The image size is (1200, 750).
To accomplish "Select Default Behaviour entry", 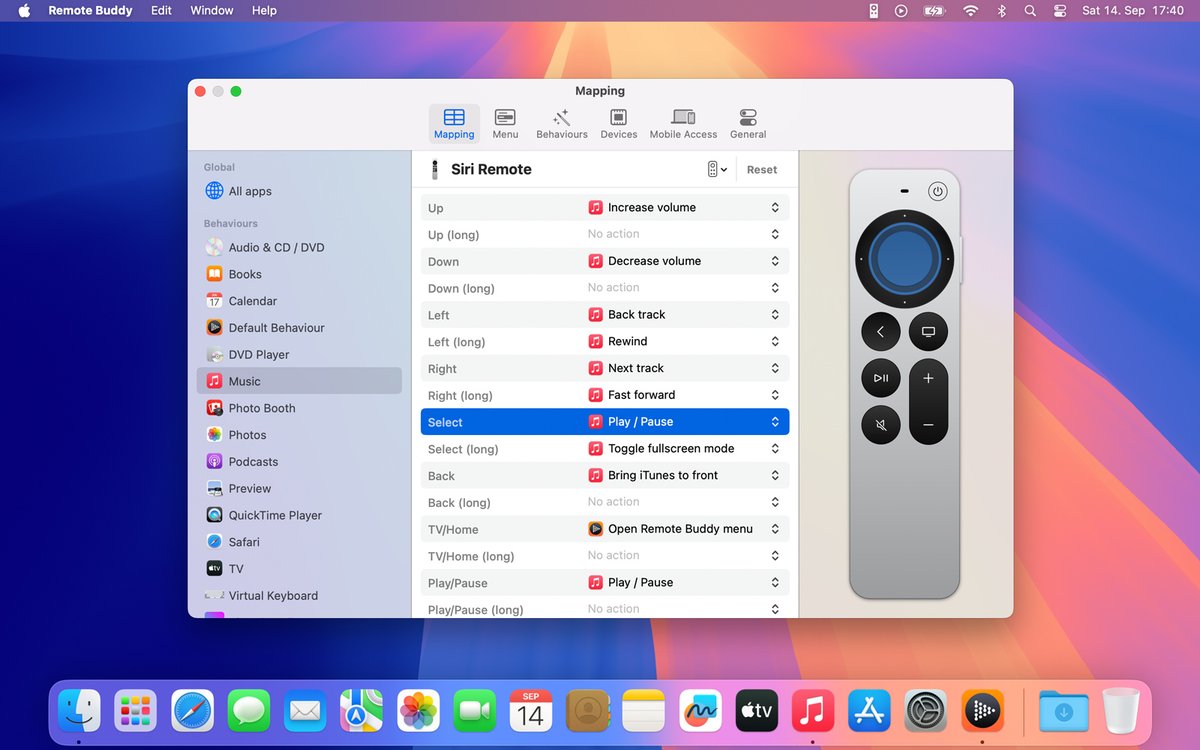I will (299, 328).
